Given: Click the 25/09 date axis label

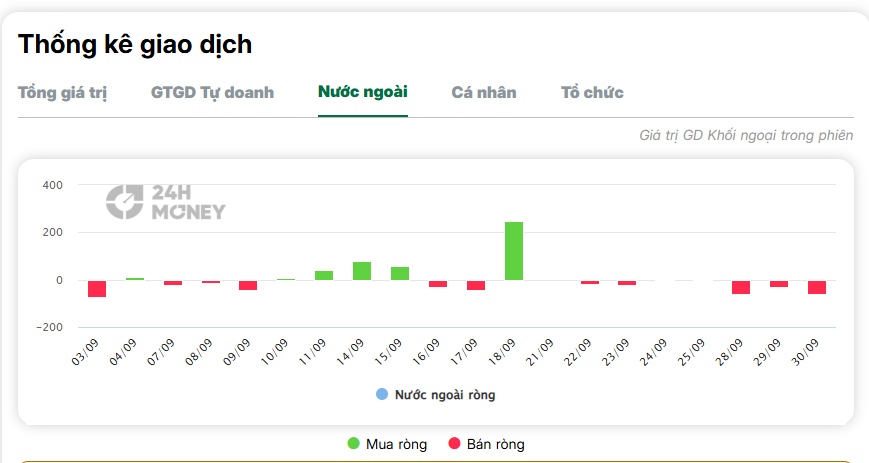Looking at the screenshot, I should coord(692,352).
